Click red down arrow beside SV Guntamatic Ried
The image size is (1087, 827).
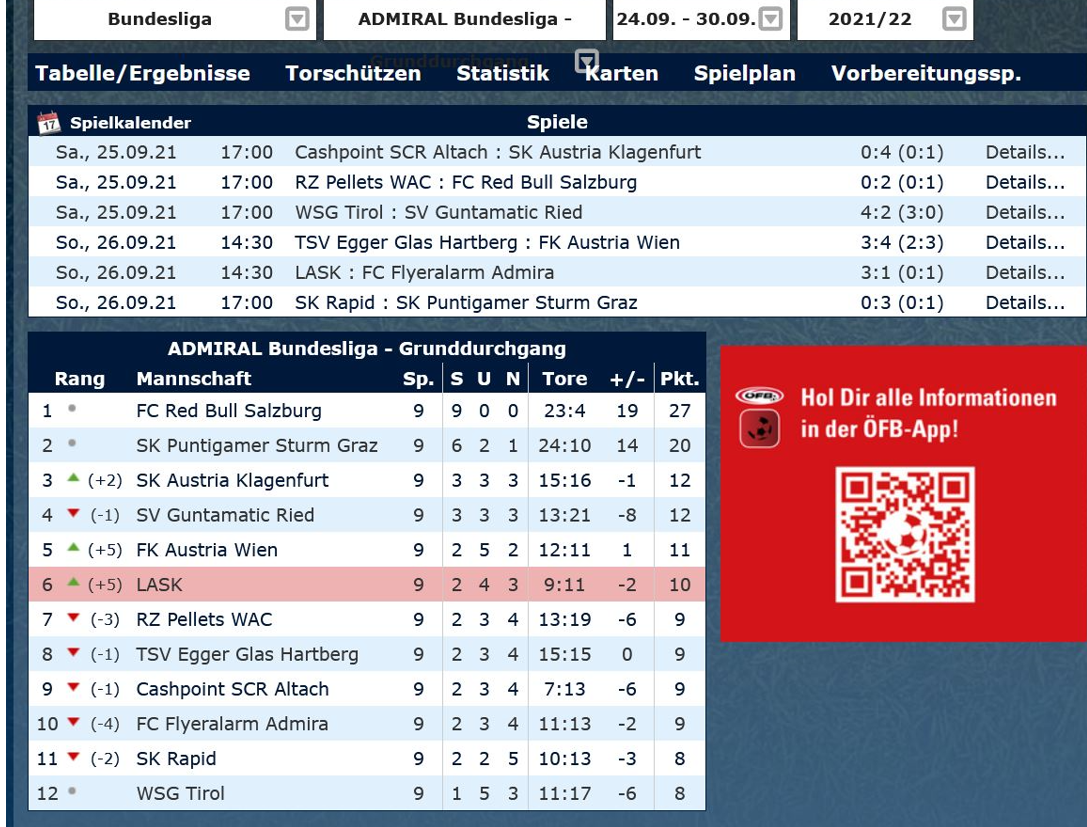73,513
